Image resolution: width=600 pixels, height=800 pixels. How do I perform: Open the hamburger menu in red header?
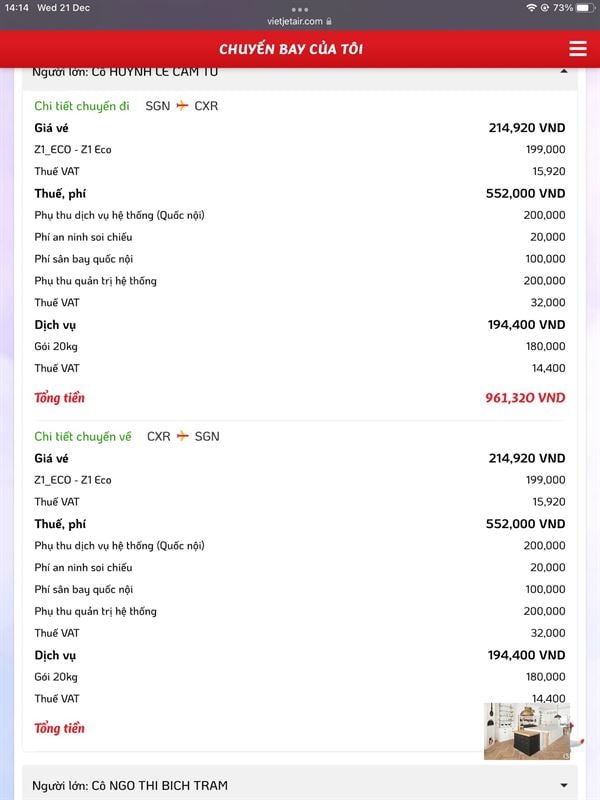(x=577, y=49)
